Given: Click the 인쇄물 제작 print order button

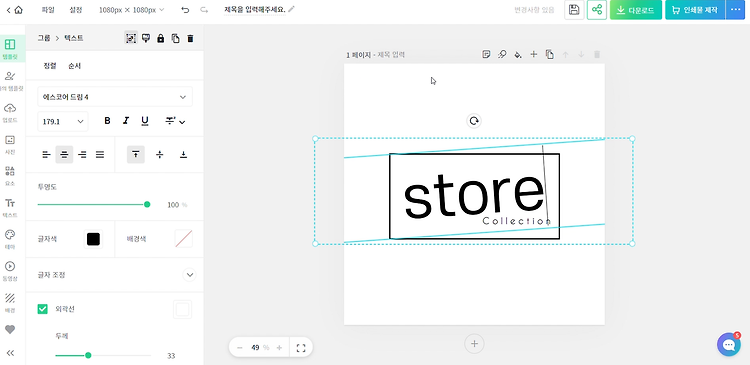Looking at the screenshot, I should pyautogui.click(x=695, y=10).
